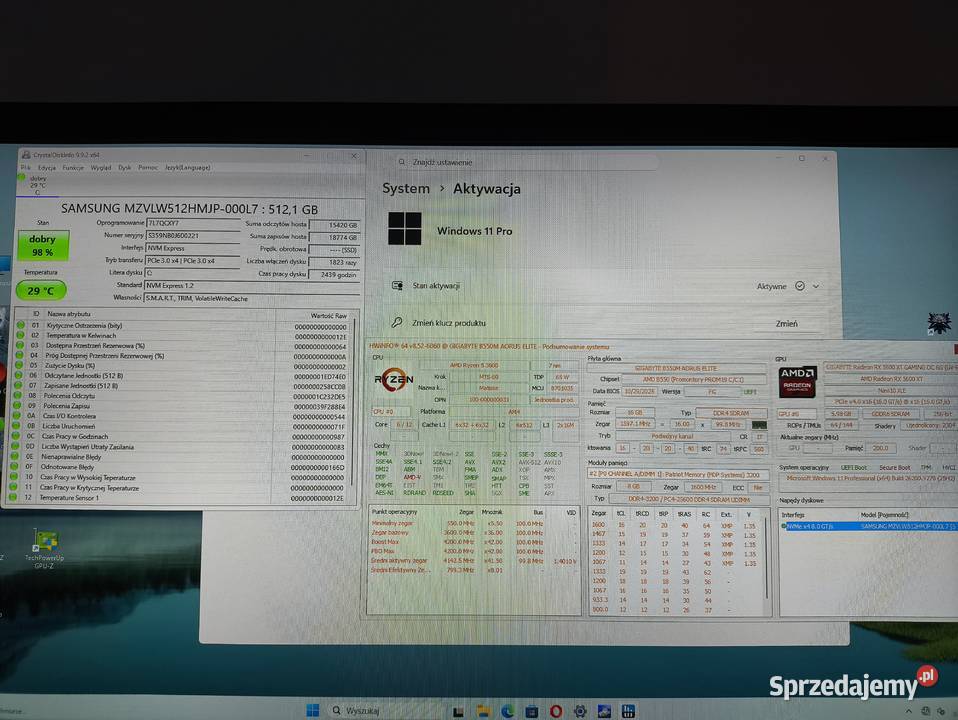
Task: Open the Witcher desktop shortcut icon
Action: [939, 322]
